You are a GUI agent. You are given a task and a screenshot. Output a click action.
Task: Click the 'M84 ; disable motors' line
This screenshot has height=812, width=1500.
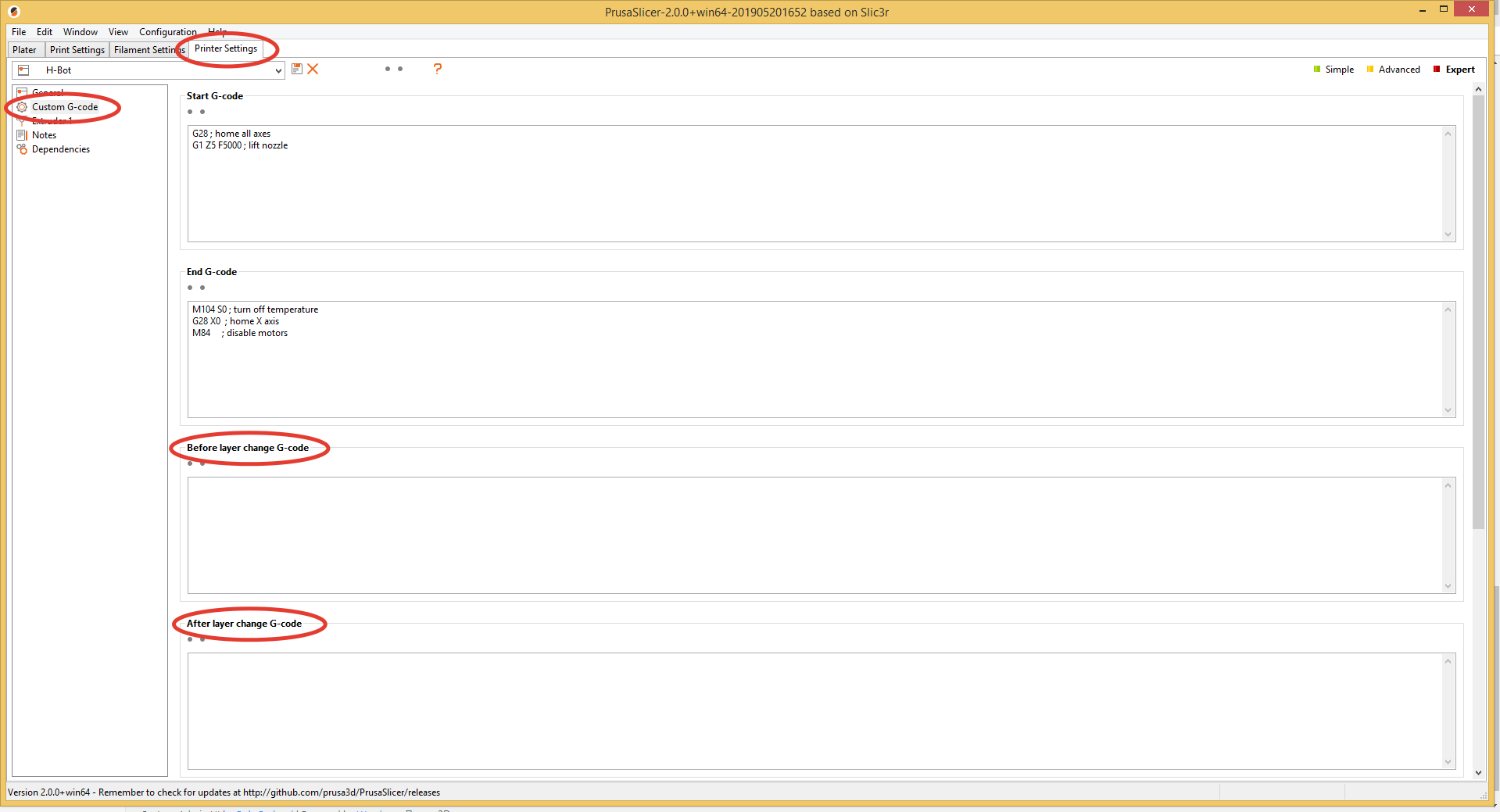tap(240, 333)
